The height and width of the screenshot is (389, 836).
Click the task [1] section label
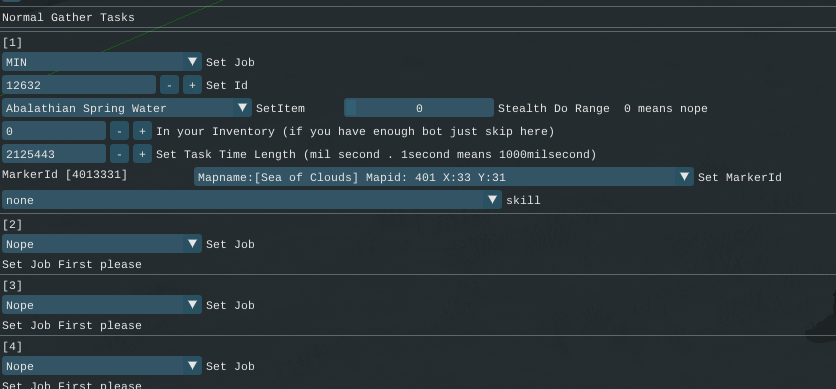pyautogui.click(x=12, y=42)
